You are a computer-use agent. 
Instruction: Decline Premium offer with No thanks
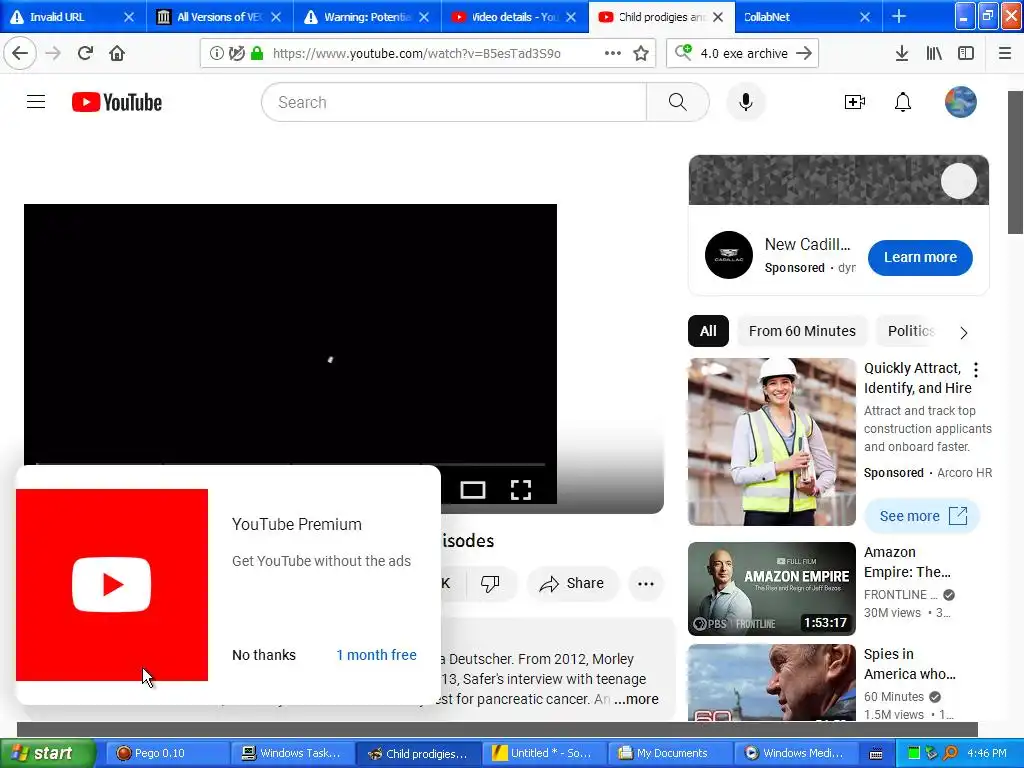pos(264,655)
